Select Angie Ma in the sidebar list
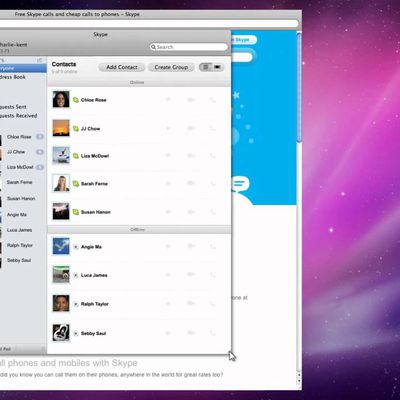 pyautogui.click(x=17, y=215)
